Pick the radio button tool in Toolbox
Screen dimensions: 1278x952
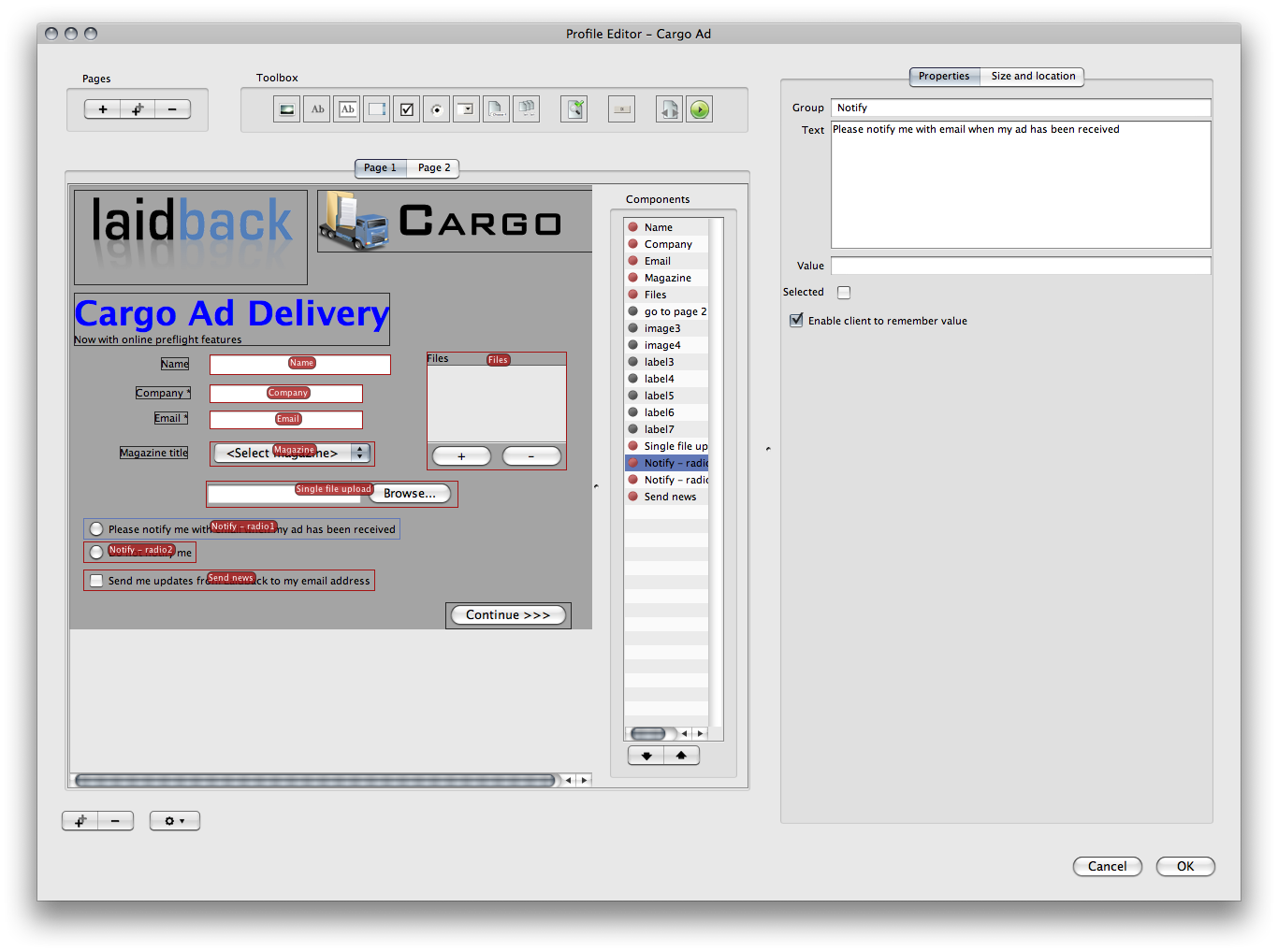coord(436,109)
